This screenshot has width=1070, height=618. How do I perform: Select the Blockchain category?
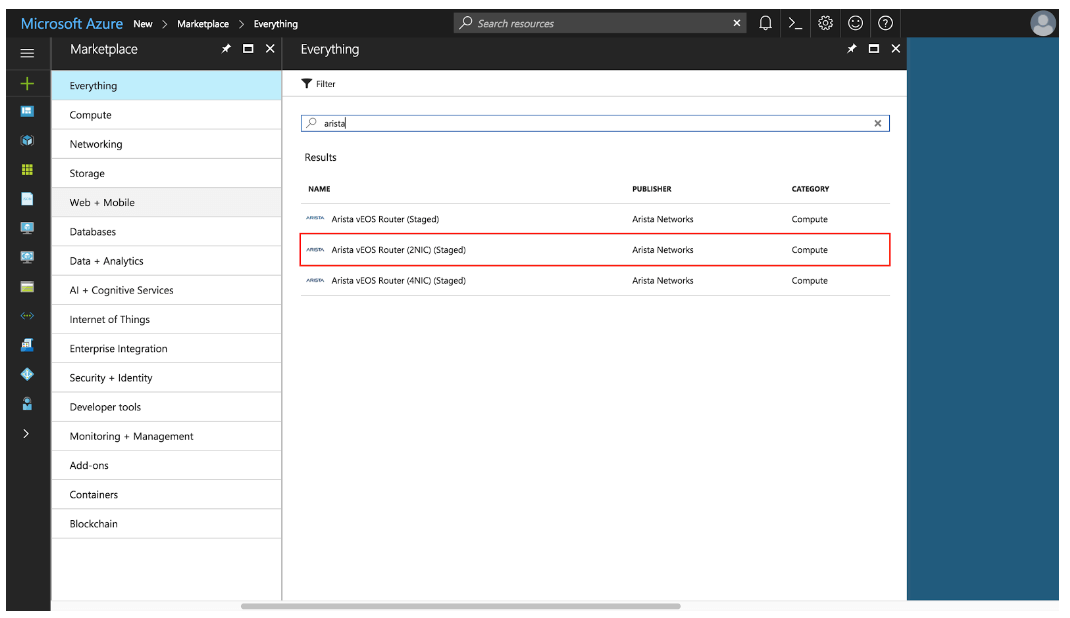coord(167,524)
